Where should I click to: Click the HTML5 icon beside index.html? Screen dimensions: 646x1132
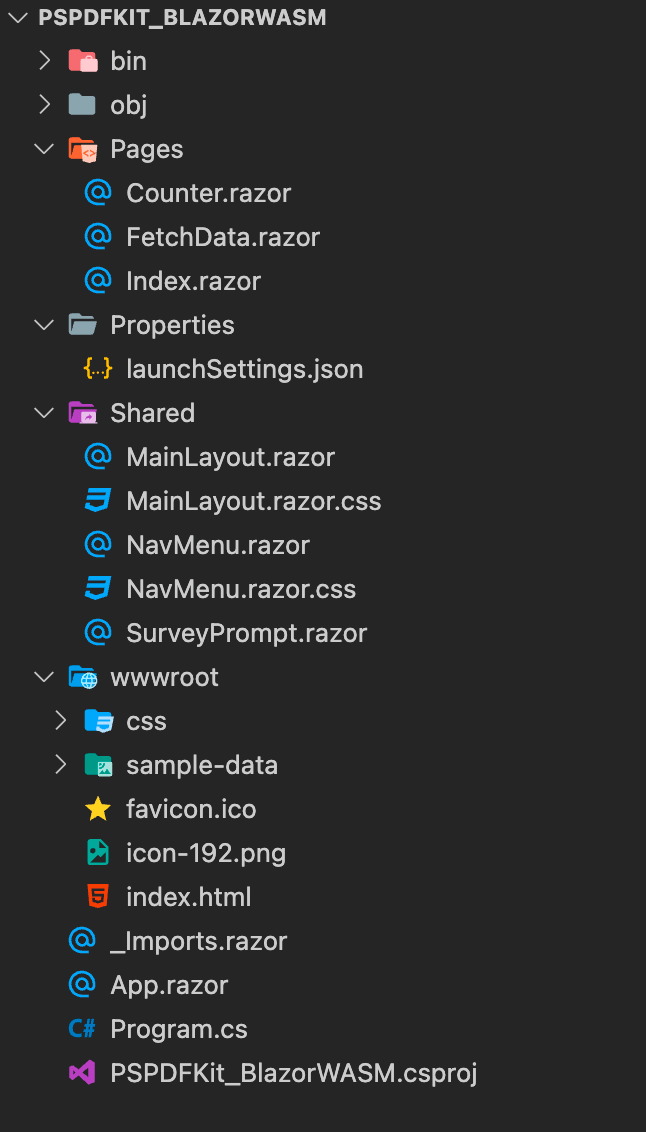pyautogui.click(x=97, y=897)
